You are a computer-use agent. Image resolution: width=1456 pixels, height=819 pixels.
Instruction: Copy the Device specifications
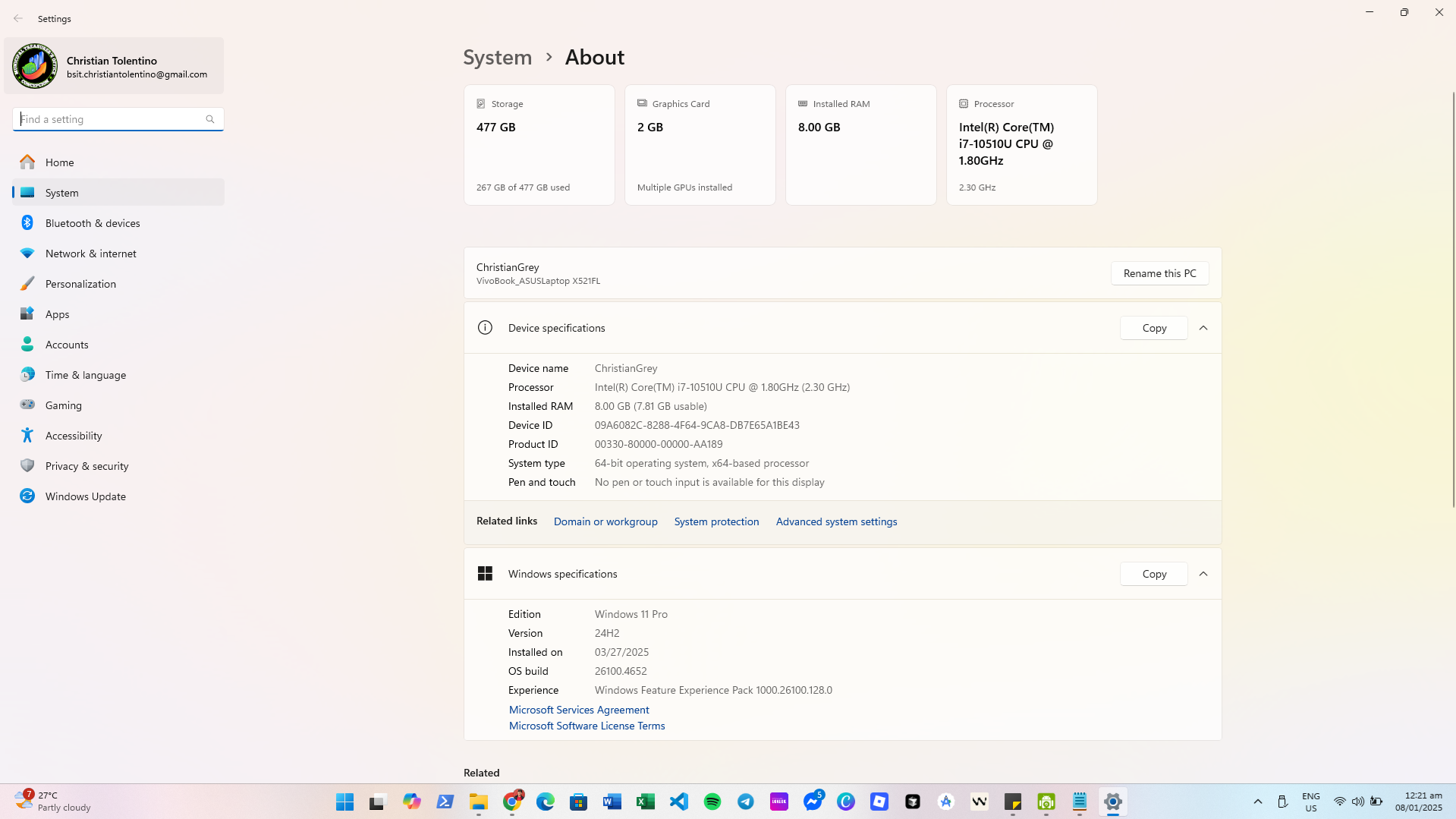[x=1154, y=328]
